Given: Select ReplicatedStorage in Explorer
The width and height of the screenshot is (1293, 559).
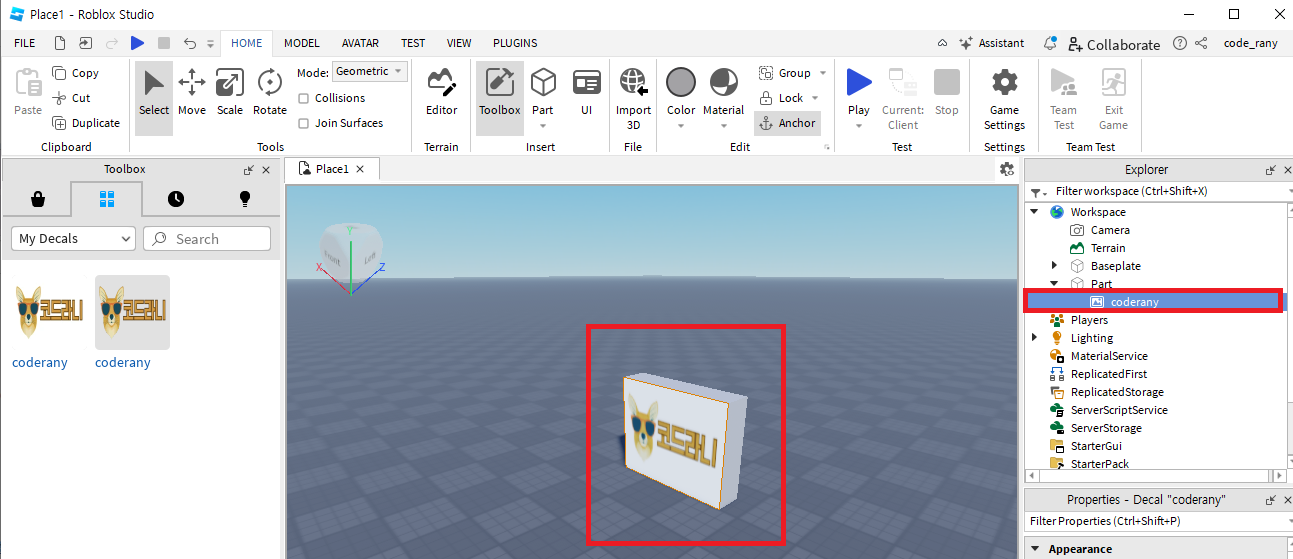Looking at the screenshot, I should (x=1117, y=392).
